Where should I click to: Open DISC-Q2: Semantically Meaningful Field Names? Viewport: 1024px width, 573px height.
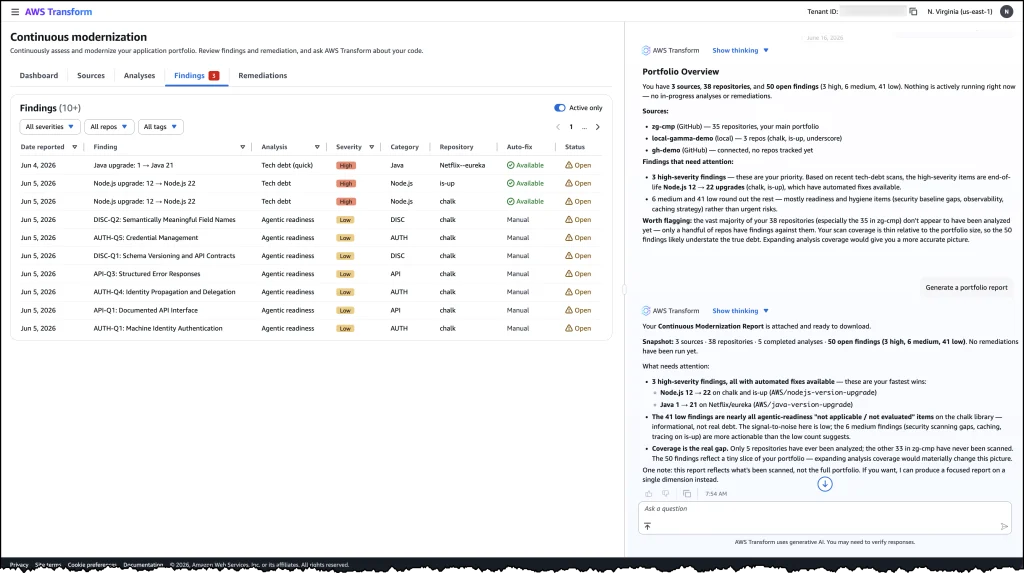(164, 220)
